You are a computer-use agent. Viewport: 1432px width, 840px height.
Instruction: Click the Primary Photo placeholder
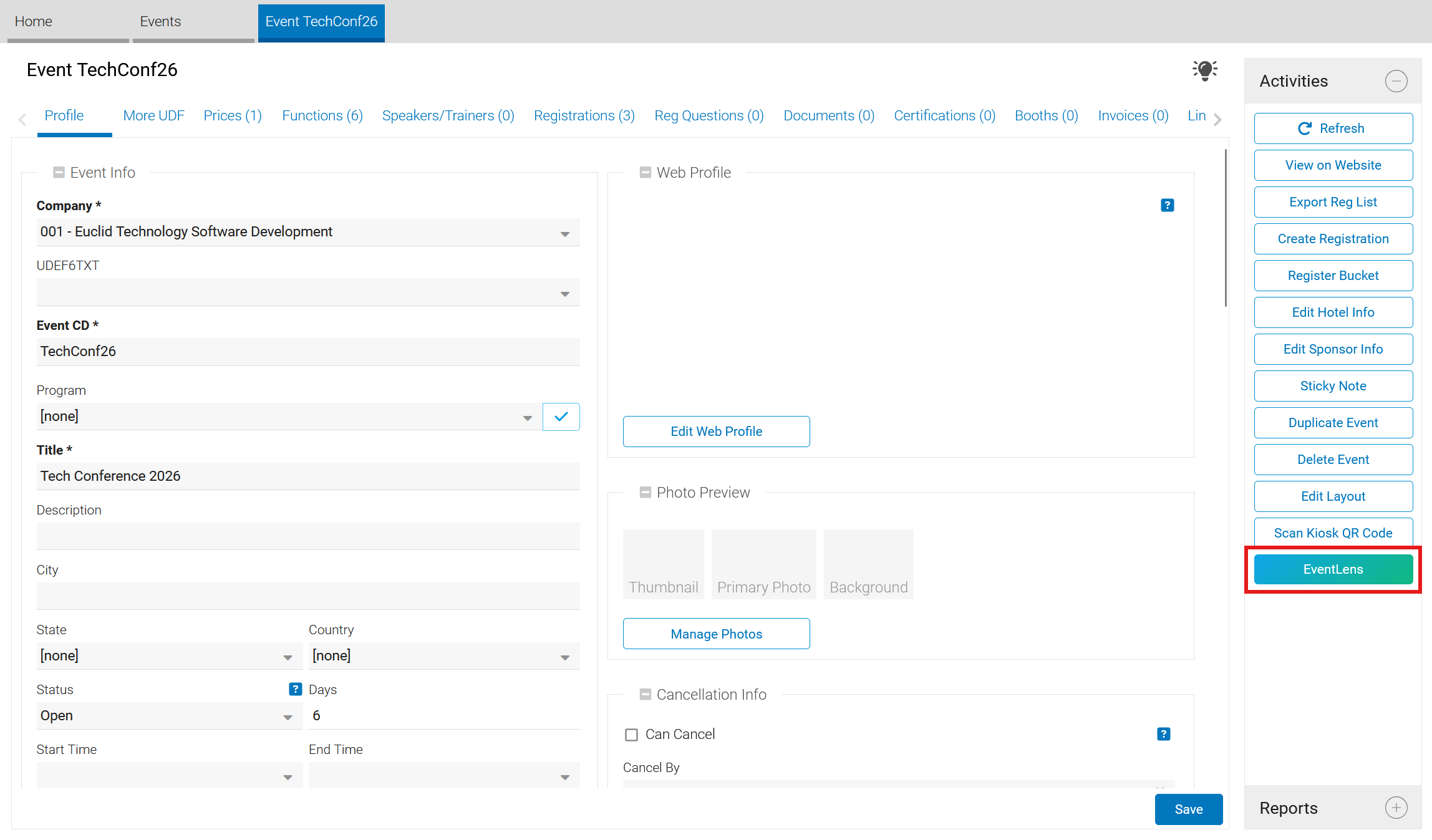tap(764, 564)
